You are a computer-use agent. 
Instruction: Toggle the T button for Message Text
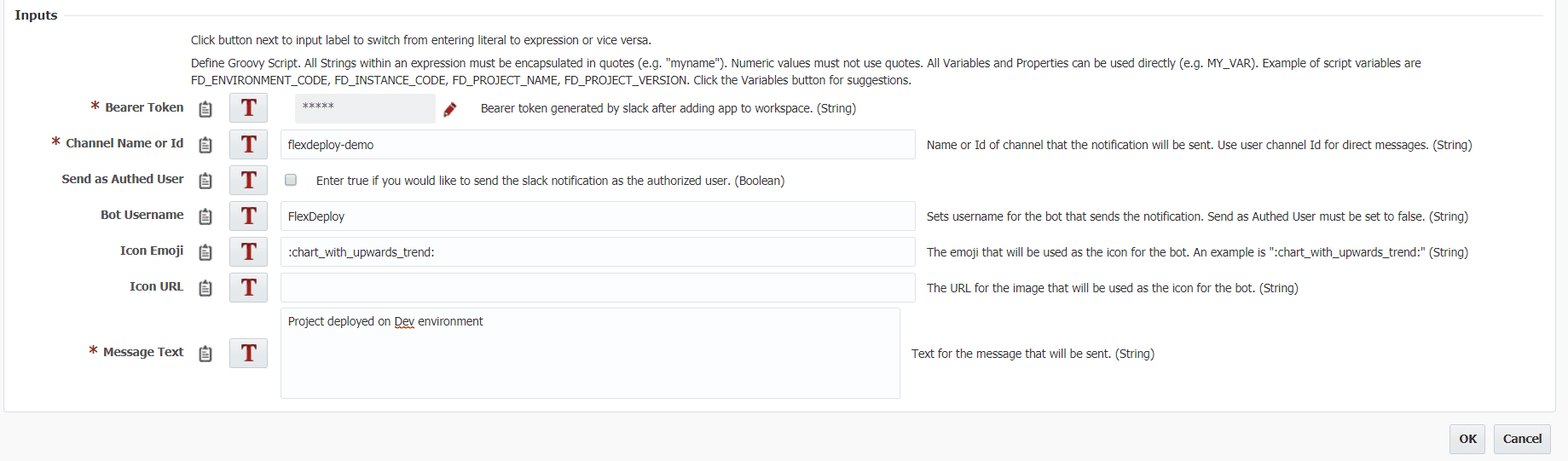coord(248,353)
